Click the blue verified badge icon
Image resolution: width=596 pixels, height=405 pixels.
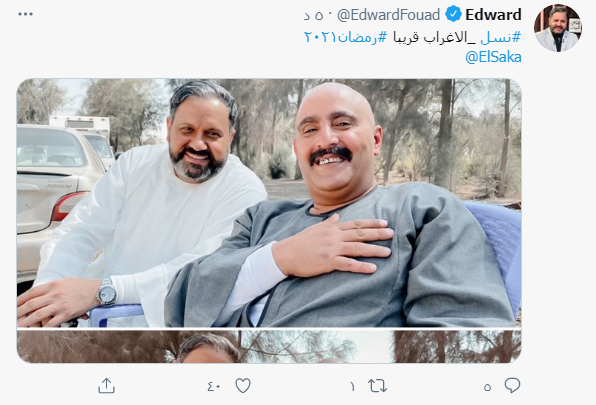[x=453, y=14]
